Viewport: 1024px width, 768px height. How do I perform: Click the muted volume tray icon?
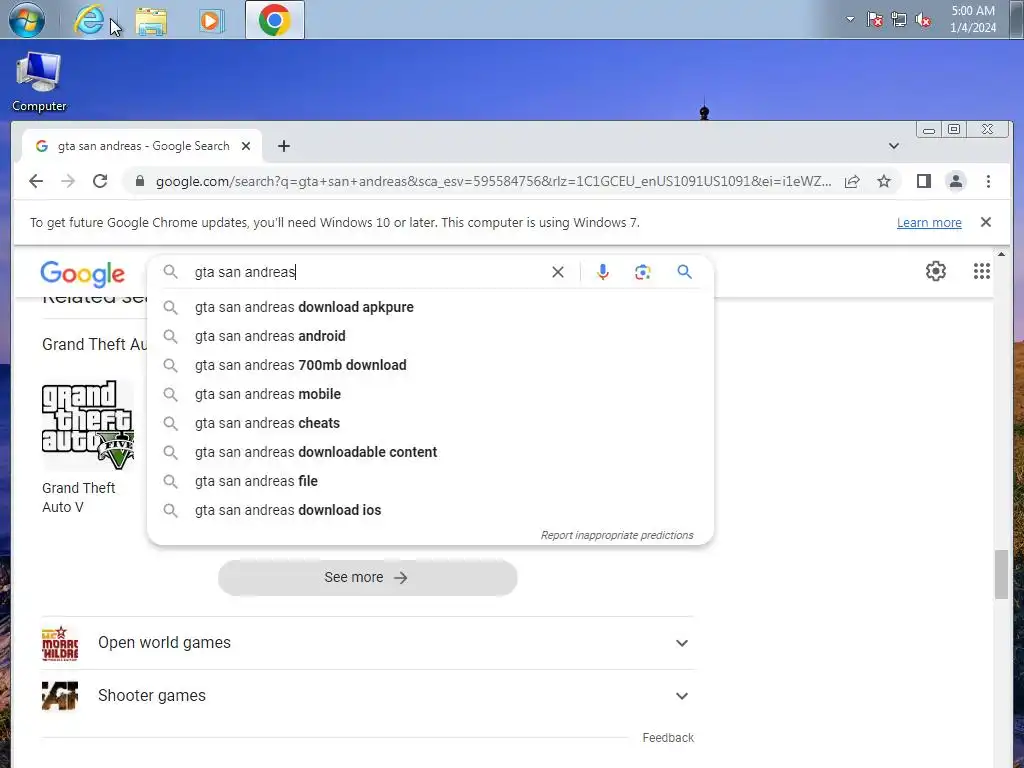923,20
